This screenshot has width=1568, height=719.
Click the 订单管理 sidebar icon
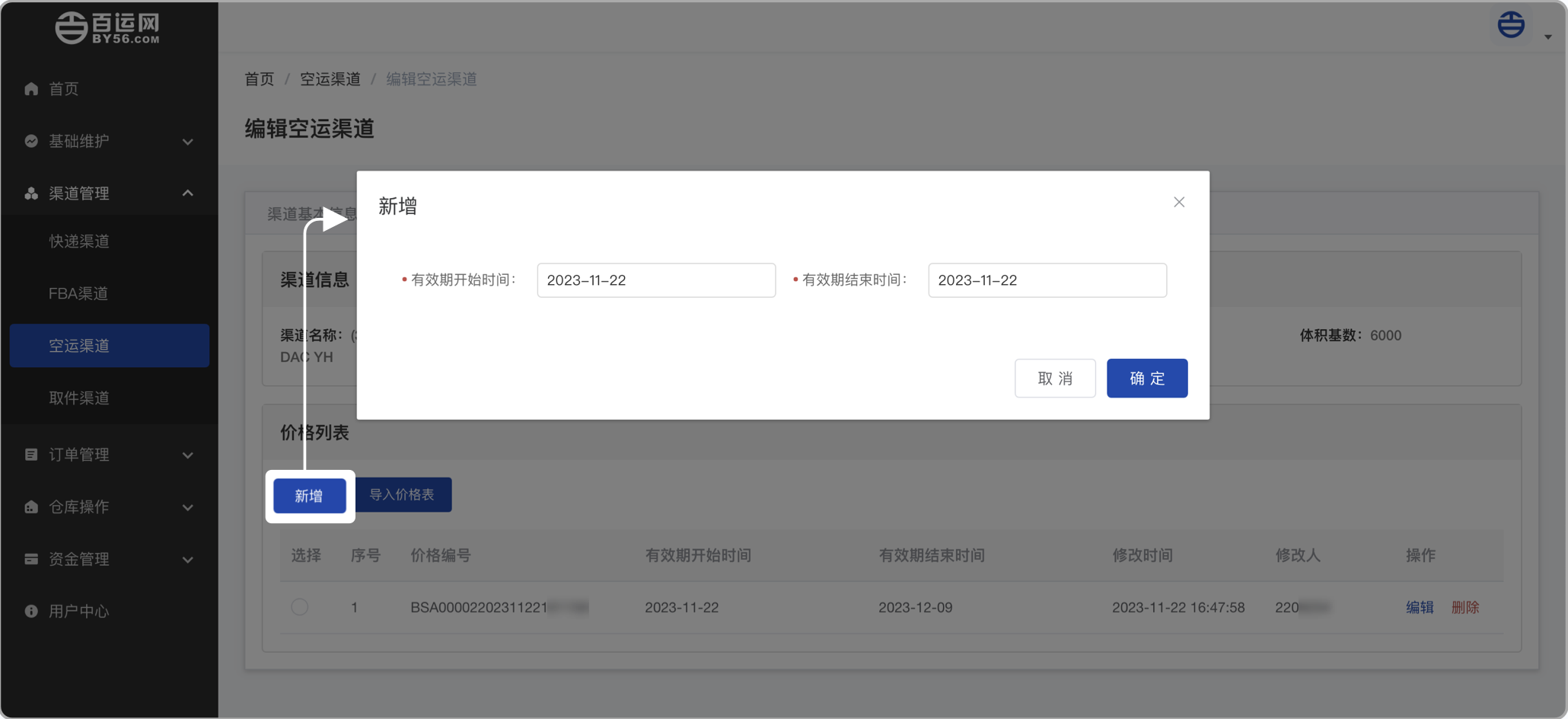click(31, 455)
